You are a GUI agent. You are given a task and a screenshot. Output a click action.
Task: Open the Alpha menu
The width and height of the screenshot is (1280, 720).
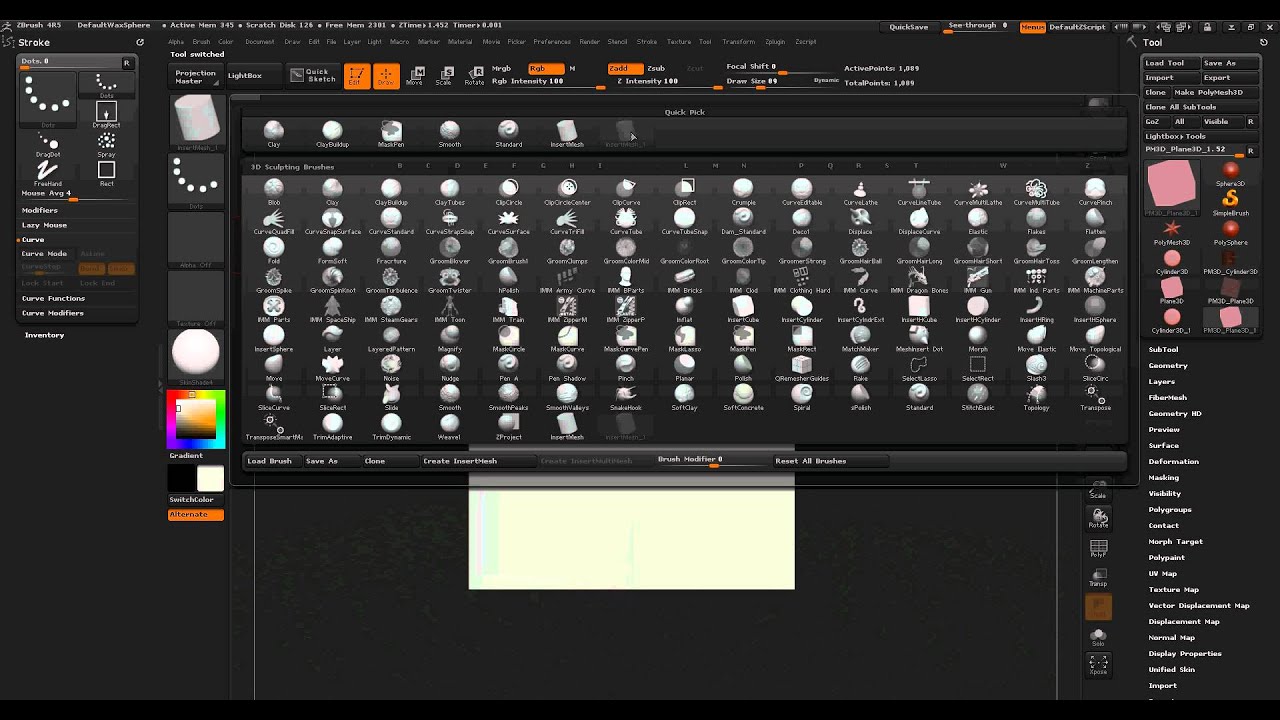click(176, 42)
